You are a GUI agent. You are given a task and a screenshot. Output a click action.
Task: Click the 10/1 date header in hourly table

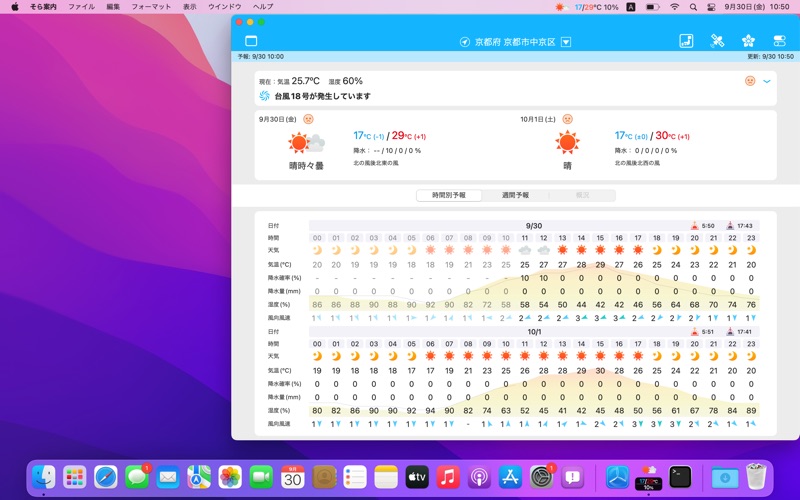pyautogui.click(x=534, y=332)
